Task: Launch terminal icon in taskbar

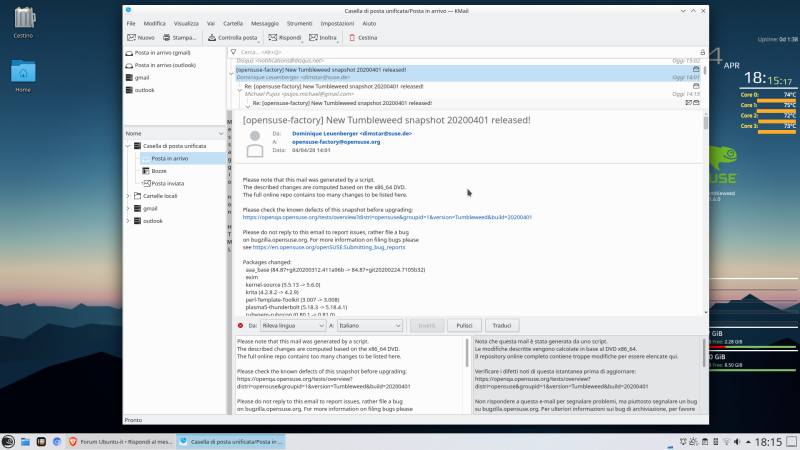Action: pyautogui.click(x=41, y=442)
